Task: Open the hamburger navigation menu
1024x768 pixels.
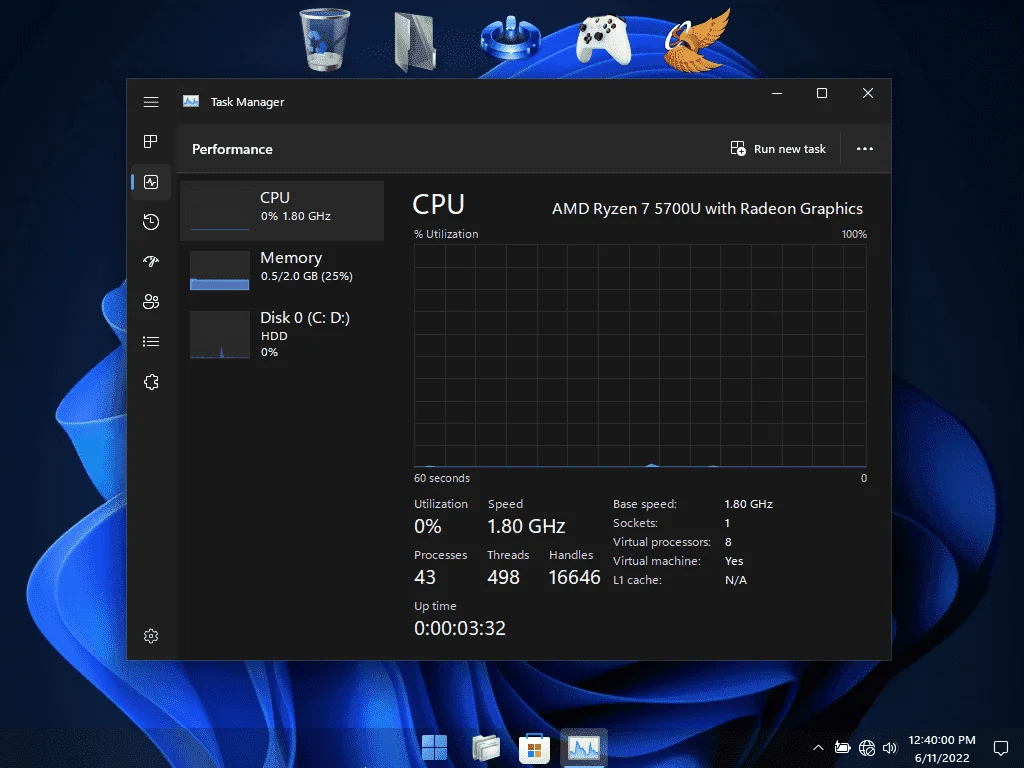Action: tap(151, 102)
